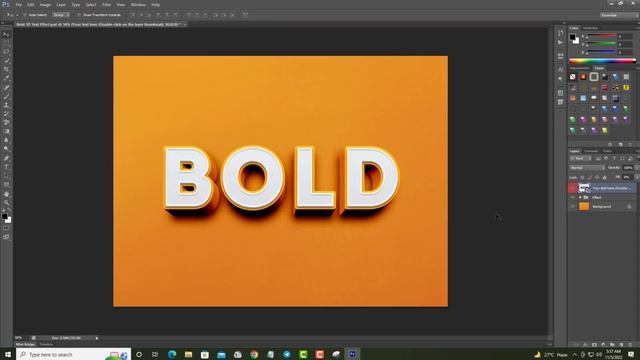640x360 pixels.
Task: Open the Kind layer filter dropdown
Action: tap(580, 158)
